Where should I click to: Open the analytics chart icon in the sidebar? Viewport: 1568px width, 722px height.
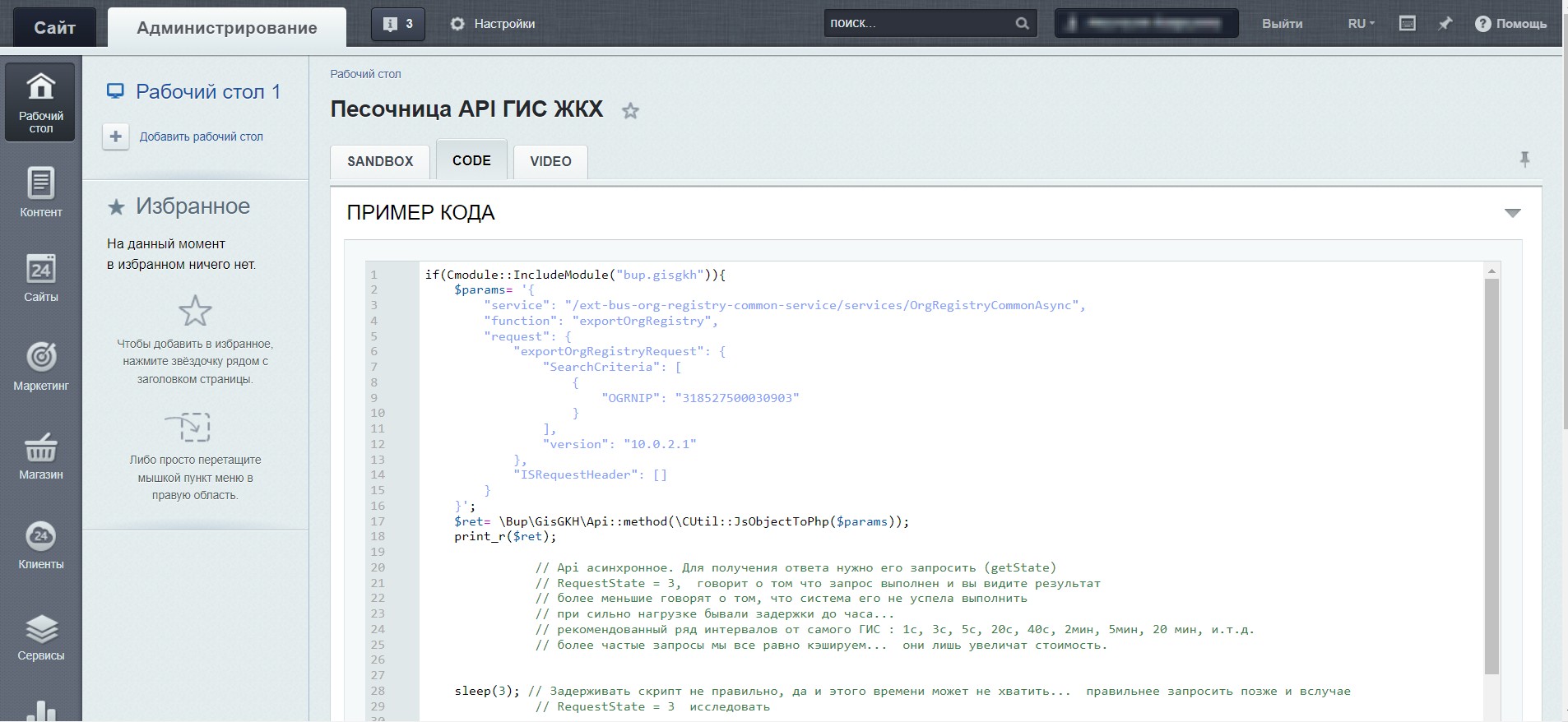tap(40, 710)
